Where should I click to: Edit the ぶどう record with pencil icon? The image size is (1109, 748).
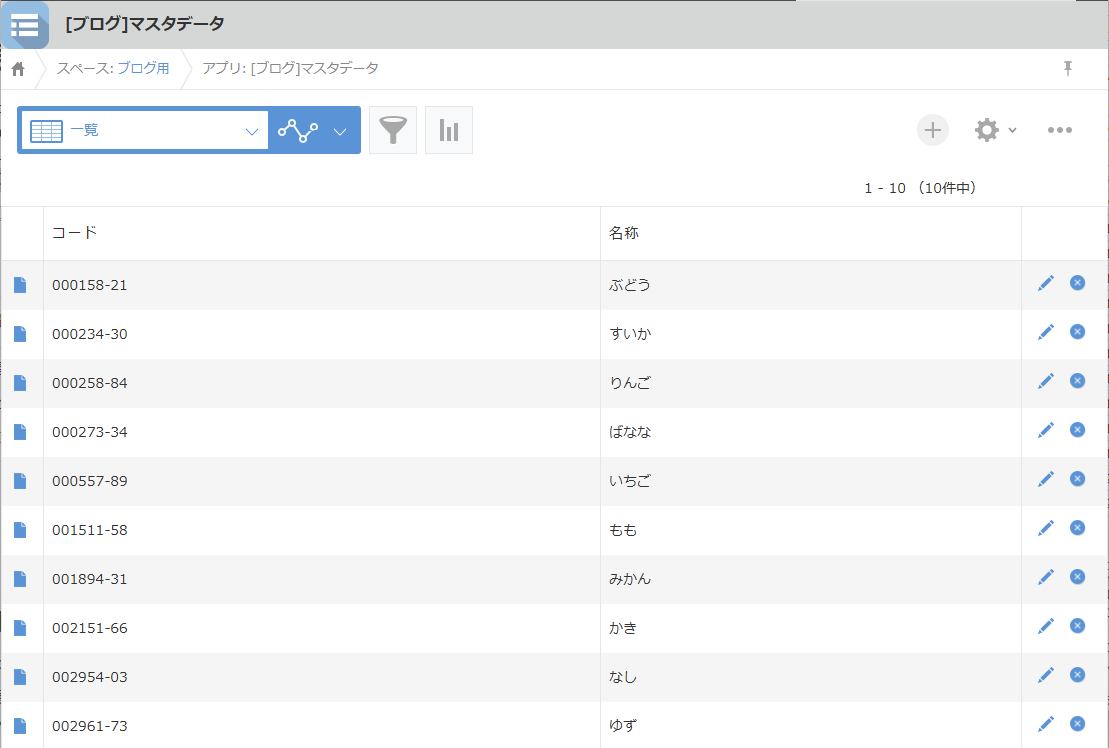[x=1046, y=283]
